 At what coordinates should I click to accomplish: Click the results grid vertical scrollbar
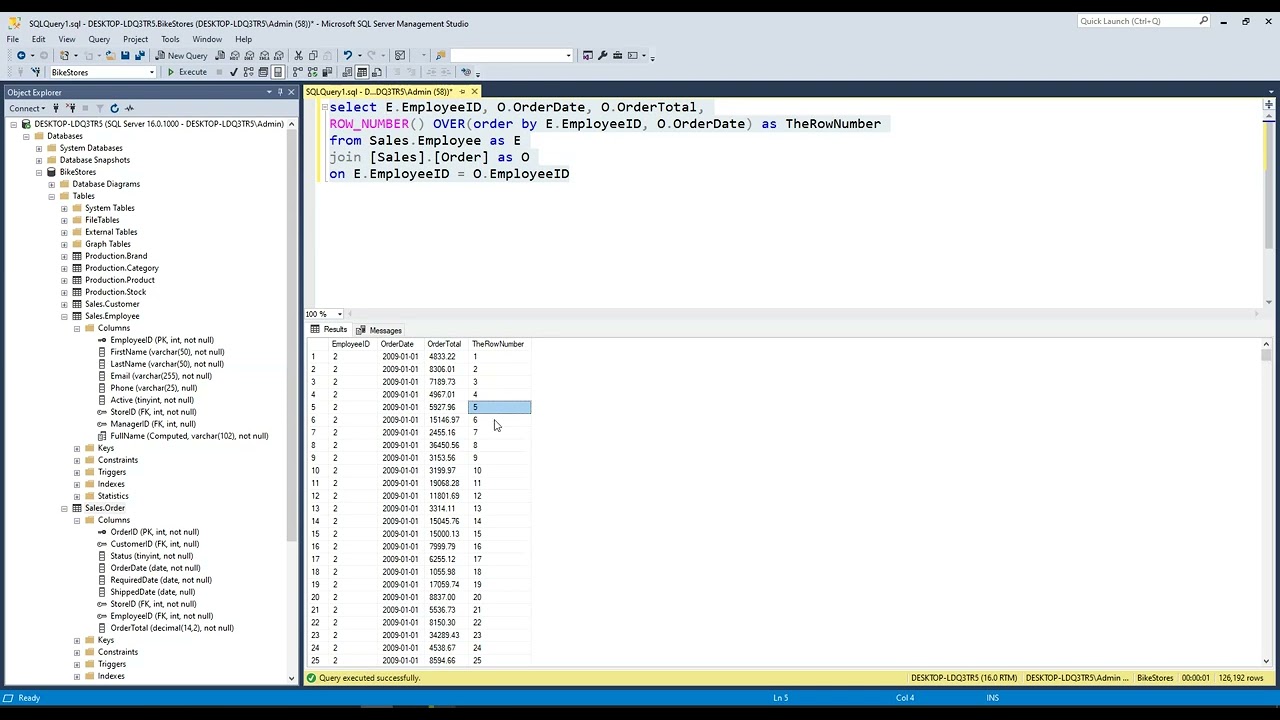(x=1267, y=504)
